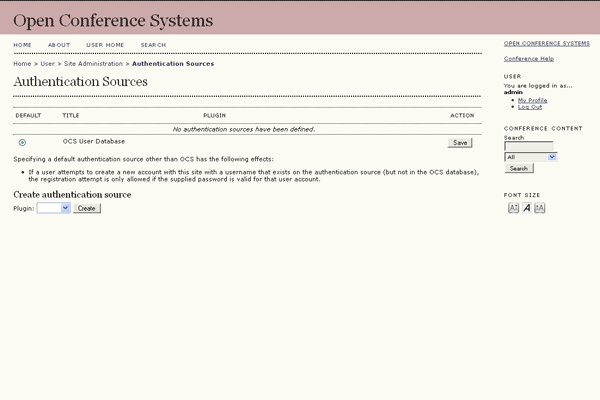Click Search in the top navigation bar
Screen dimensions: 600x400
pyautogui.click(x=153, y=45)
